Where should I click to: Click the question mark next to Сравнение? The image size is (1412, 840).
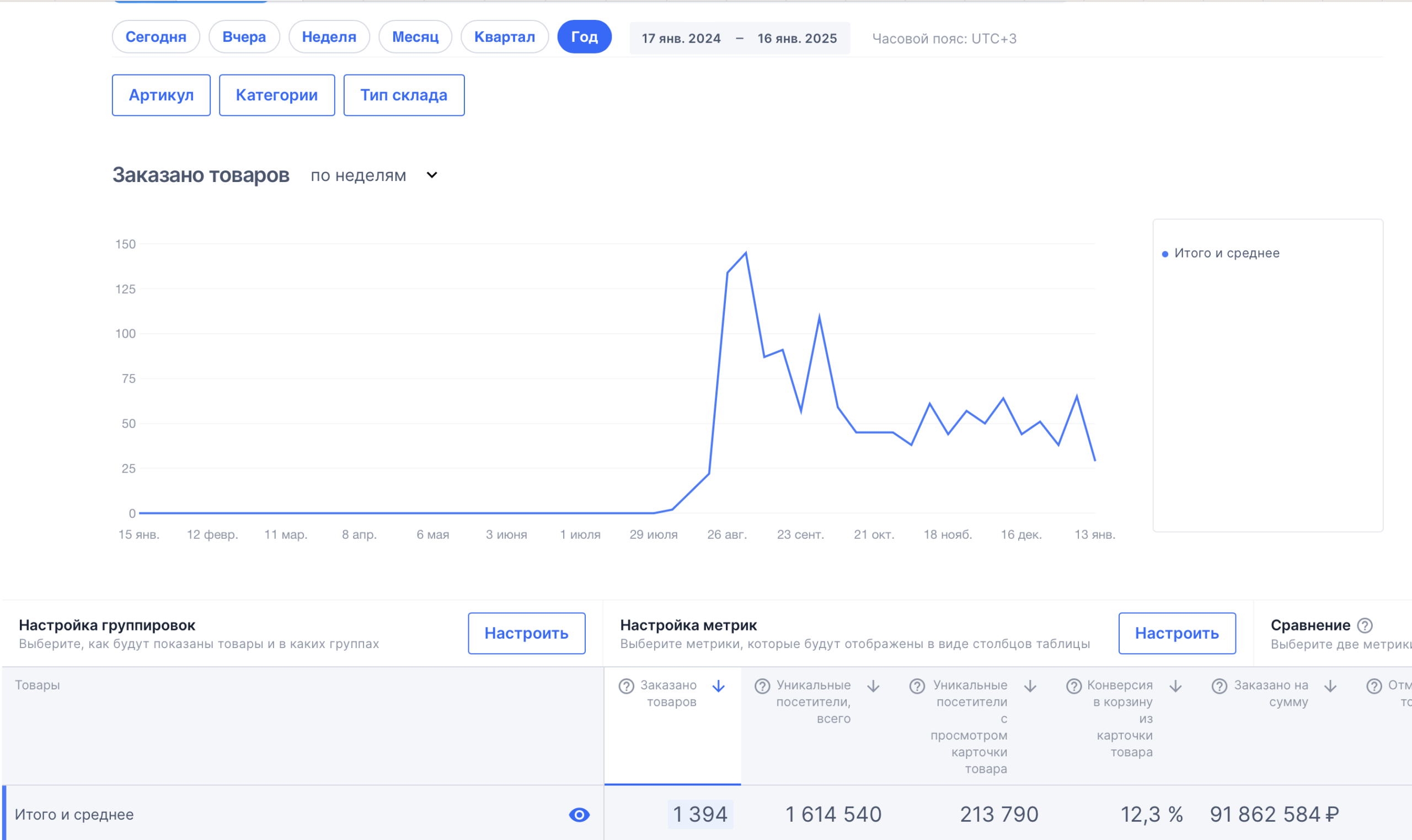tap(1365, 625)
